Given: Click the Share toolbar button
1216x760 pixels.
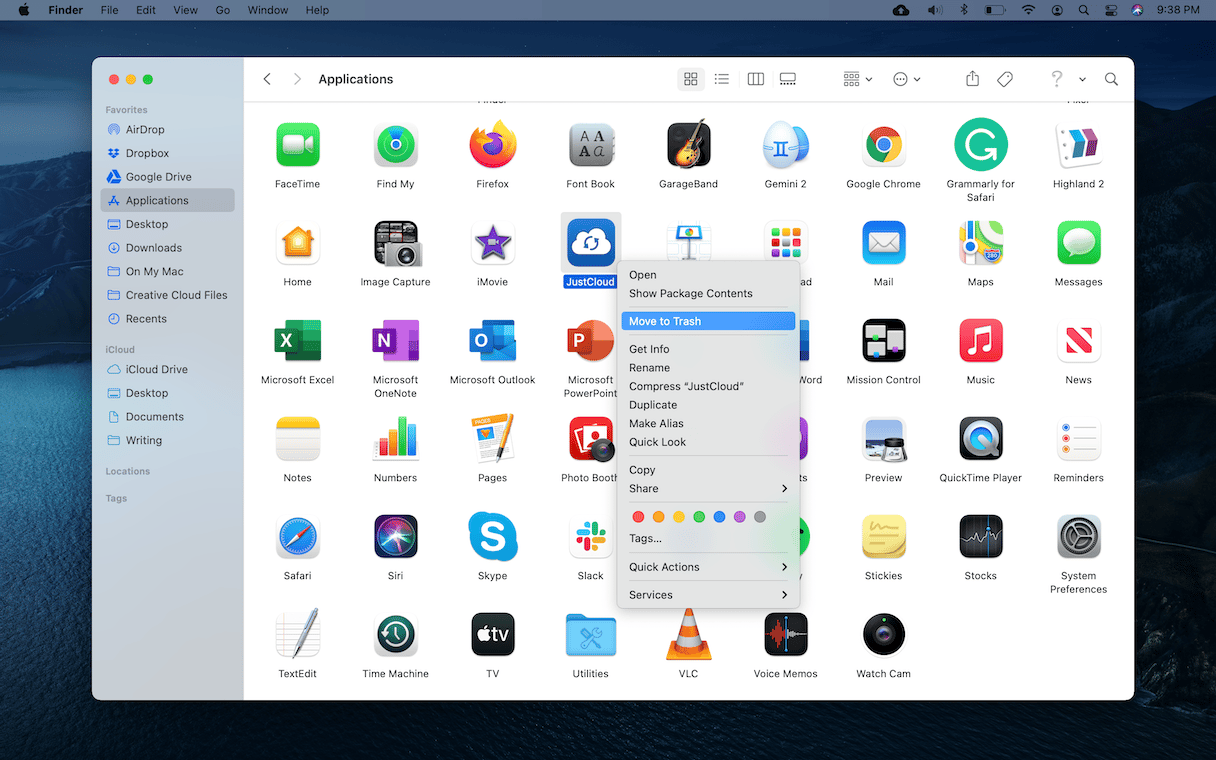Looking at the screenshot, I should coord(972,79).
